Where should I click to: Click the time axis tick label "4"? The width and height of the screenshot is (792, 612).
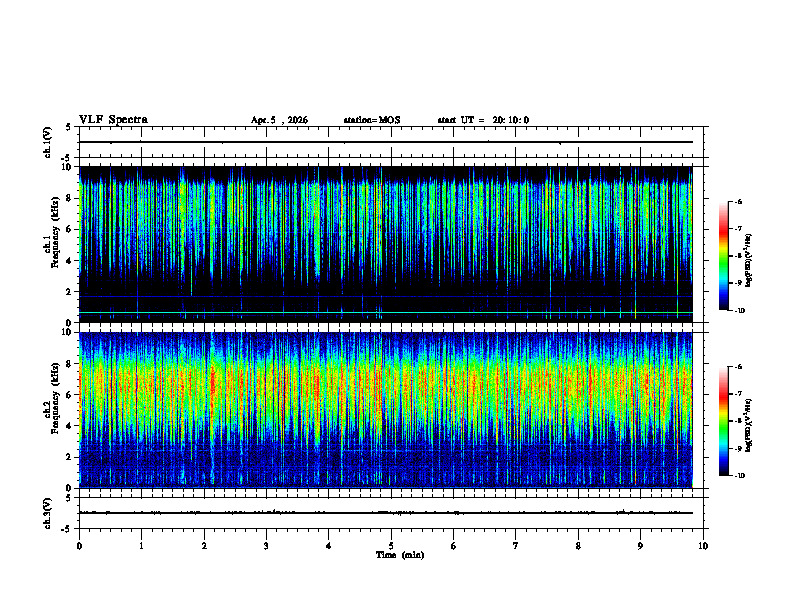click(329, 546)
